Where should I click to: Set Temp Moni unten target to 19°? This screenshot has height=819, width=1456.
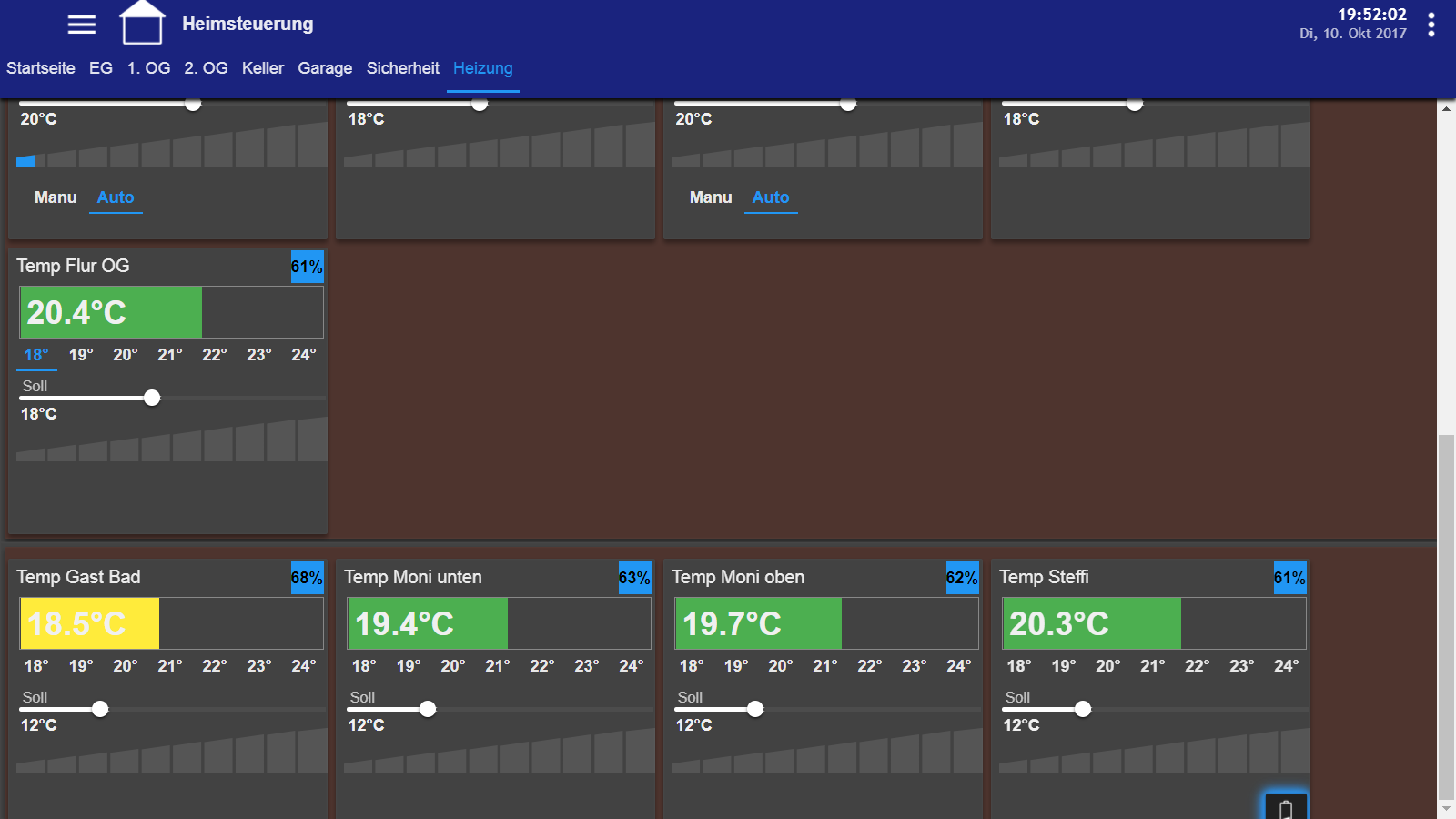click(x=409, y=666)
